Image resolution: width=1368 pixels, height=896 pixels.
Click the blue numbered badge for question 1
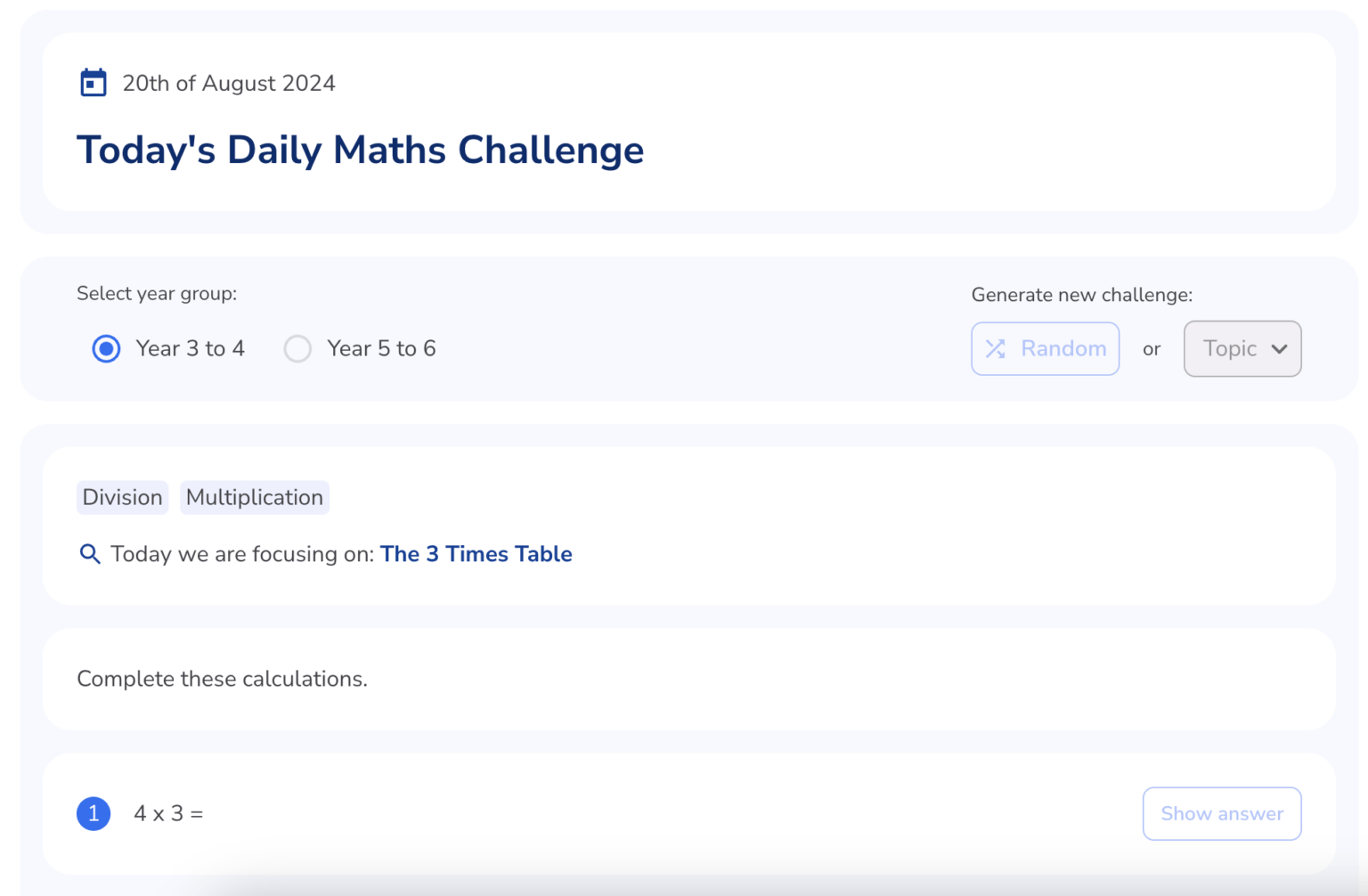pyautogui.click(x=93, y=813)
